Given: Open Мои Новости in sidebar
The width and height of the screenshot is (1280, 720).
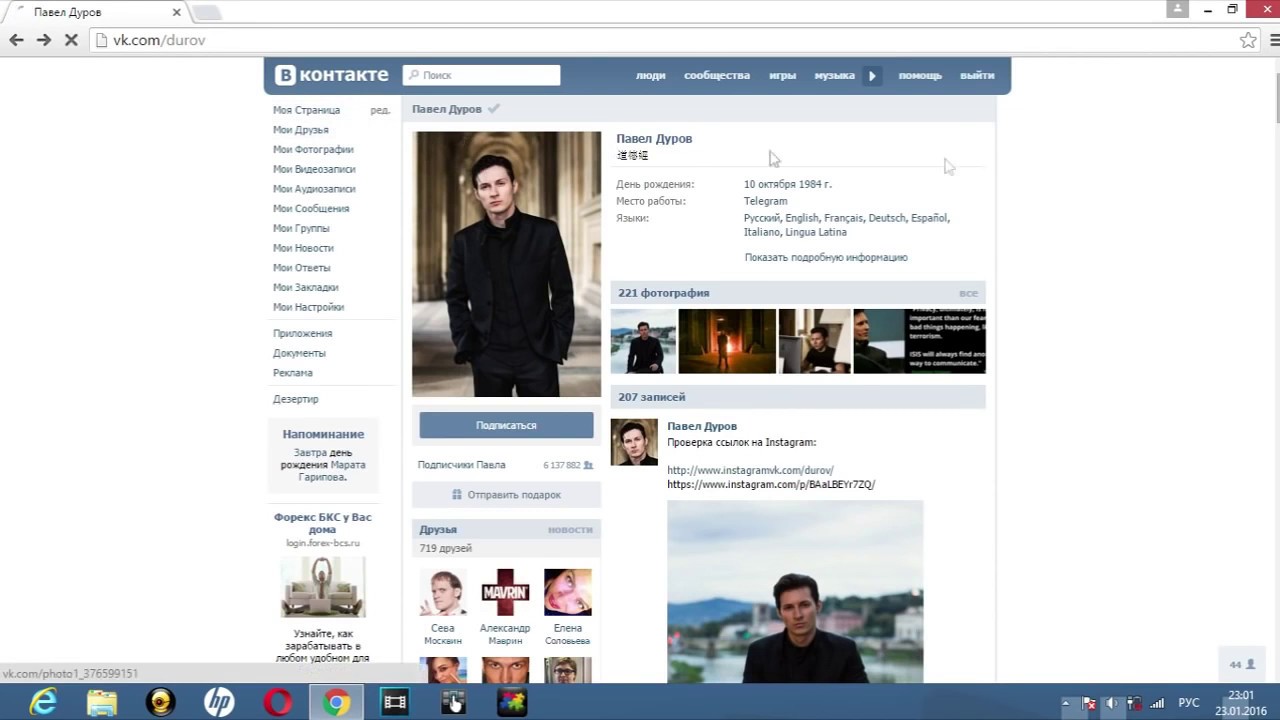Looking at the screenshot, I should pyautogui.click(x=303, y=248).
